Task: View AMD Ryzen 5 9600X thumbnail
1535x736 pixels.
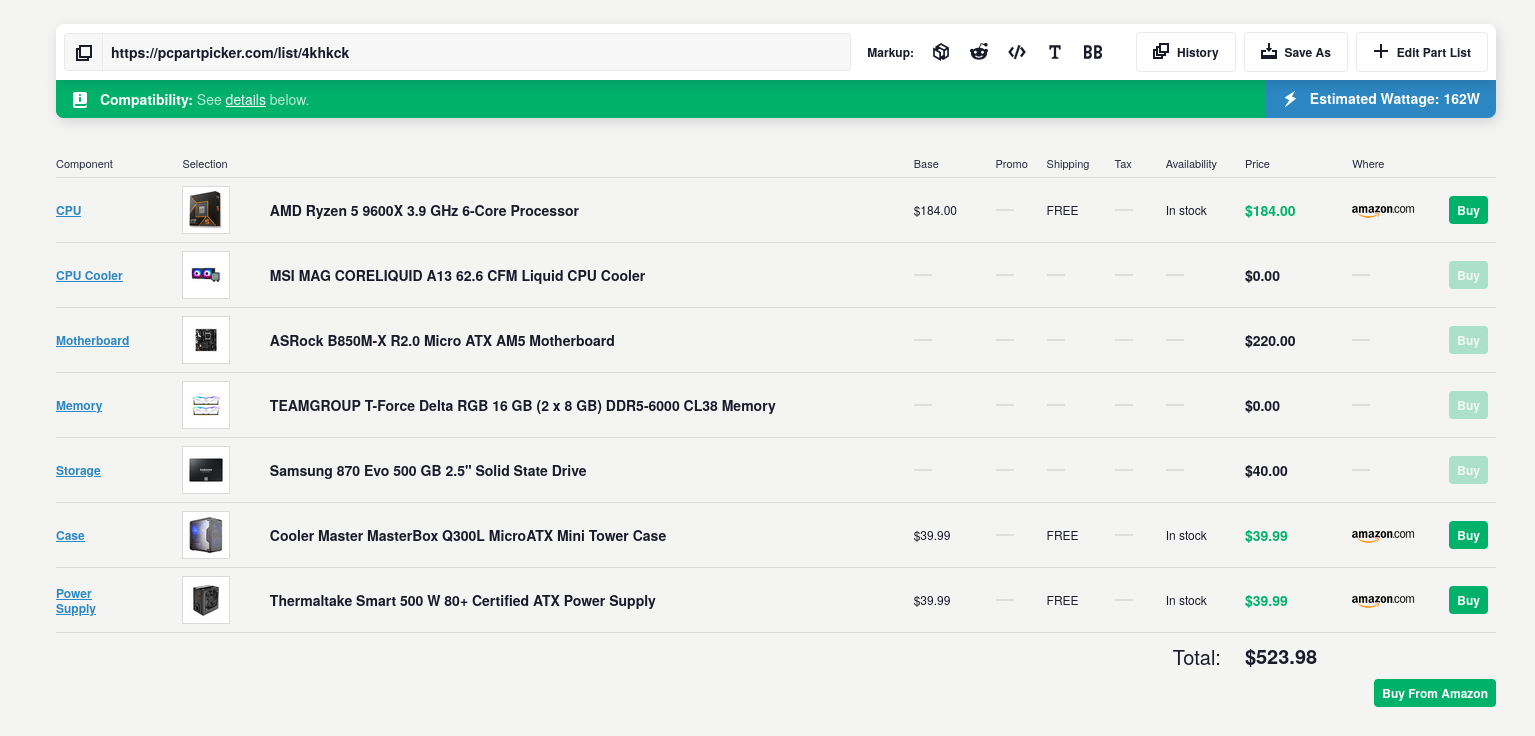Action: point(206,210)
